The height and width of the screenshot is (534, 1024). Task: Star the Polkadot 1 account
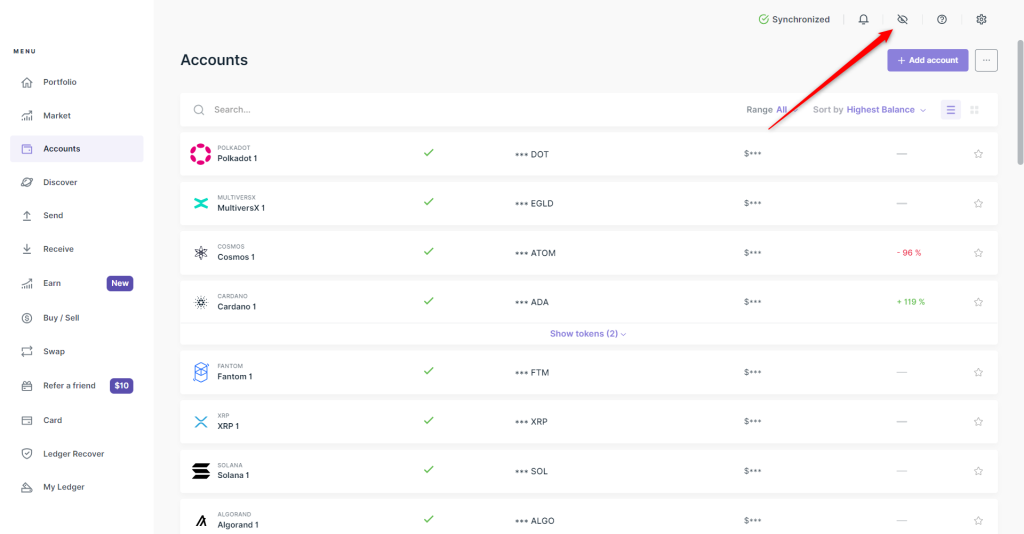tap(978, 154)
